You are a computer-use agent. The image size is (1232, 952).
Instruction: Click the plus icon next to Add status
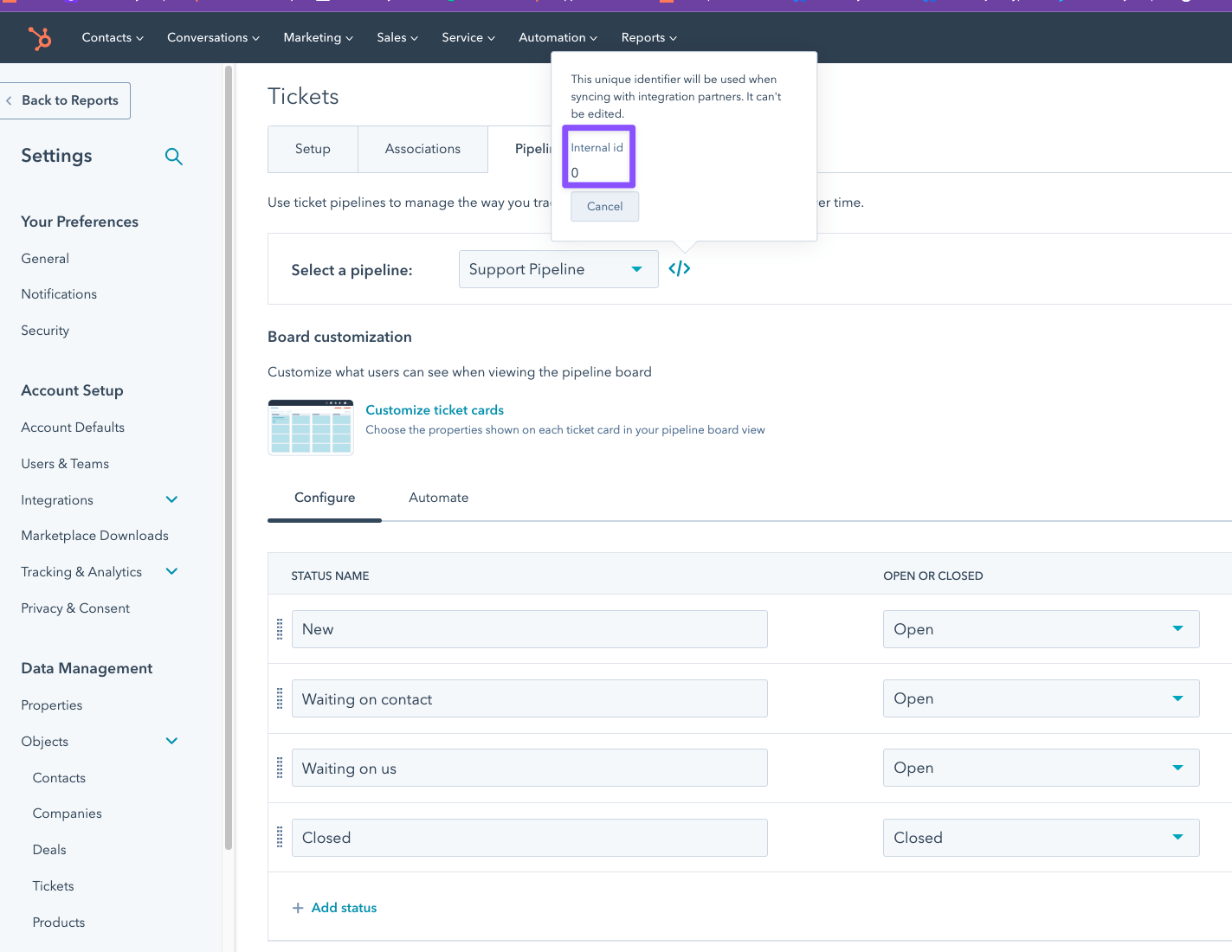tap(299, 907)
